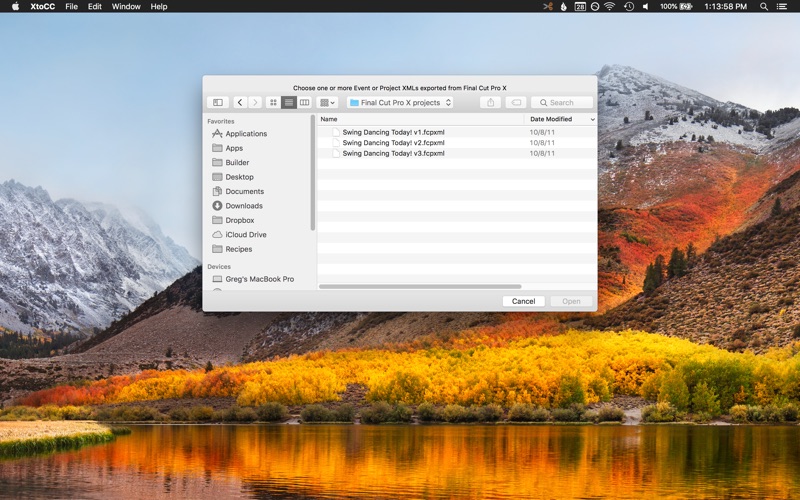Go back with the left chevron button
Screen dimensions: 800x500
(x=240, y=103)
